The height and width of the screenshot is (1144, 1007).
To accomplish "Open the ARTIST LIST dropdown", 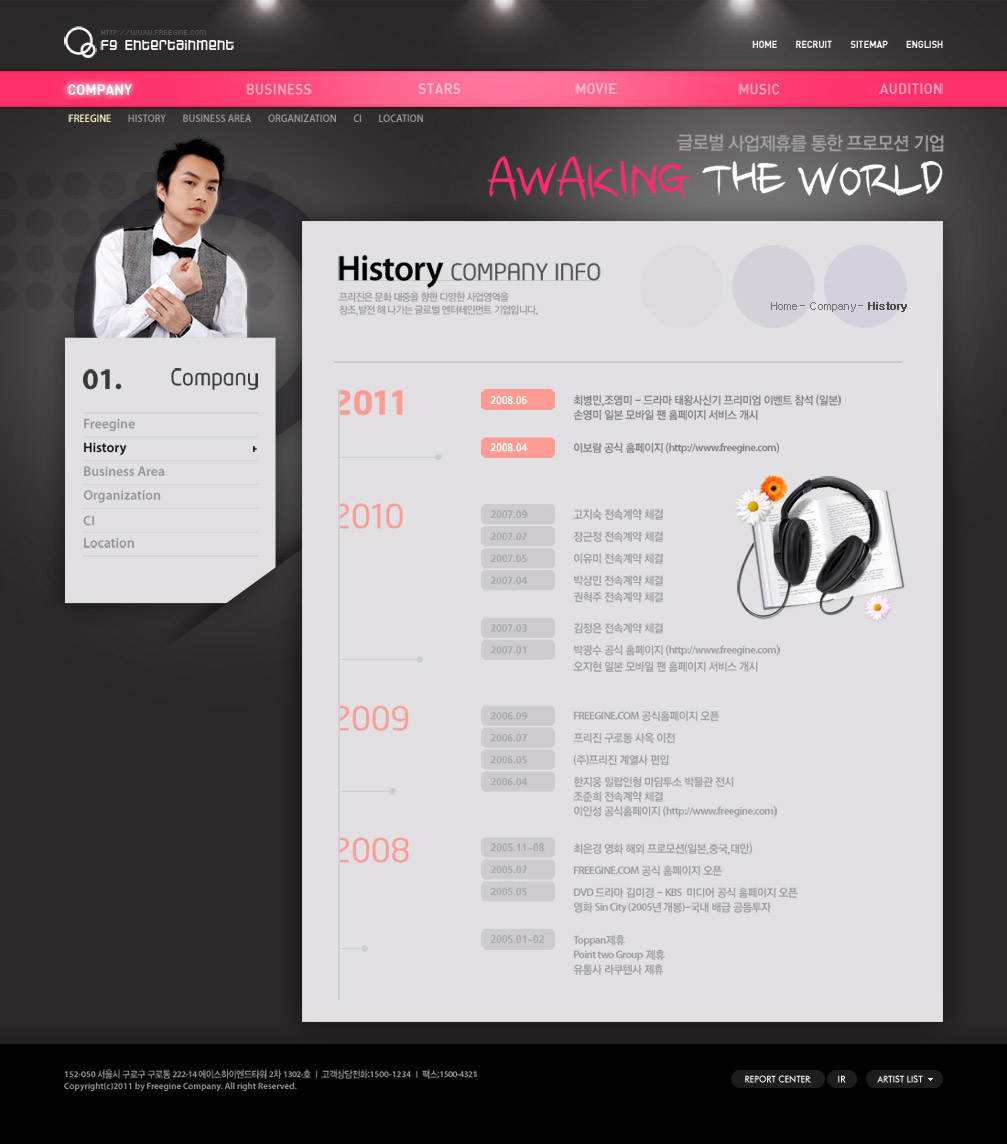I will (x=904, y=1079).
